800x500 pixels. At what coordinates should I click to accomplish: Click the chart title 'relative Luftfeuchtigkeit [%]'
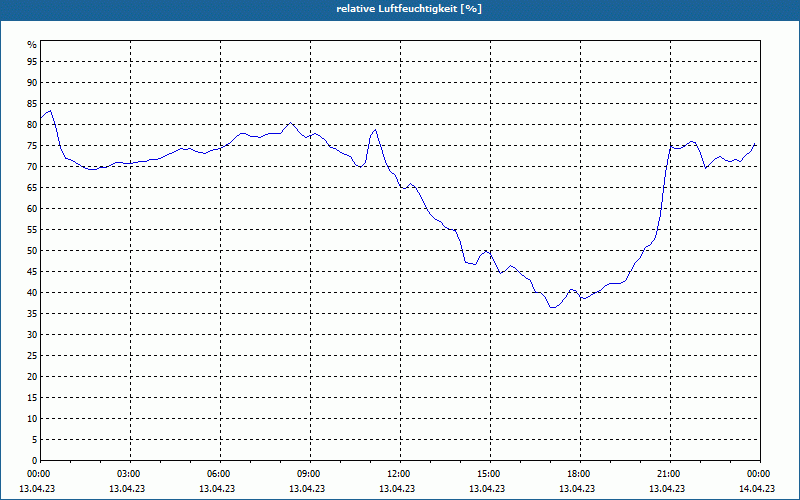click(409, 9)
